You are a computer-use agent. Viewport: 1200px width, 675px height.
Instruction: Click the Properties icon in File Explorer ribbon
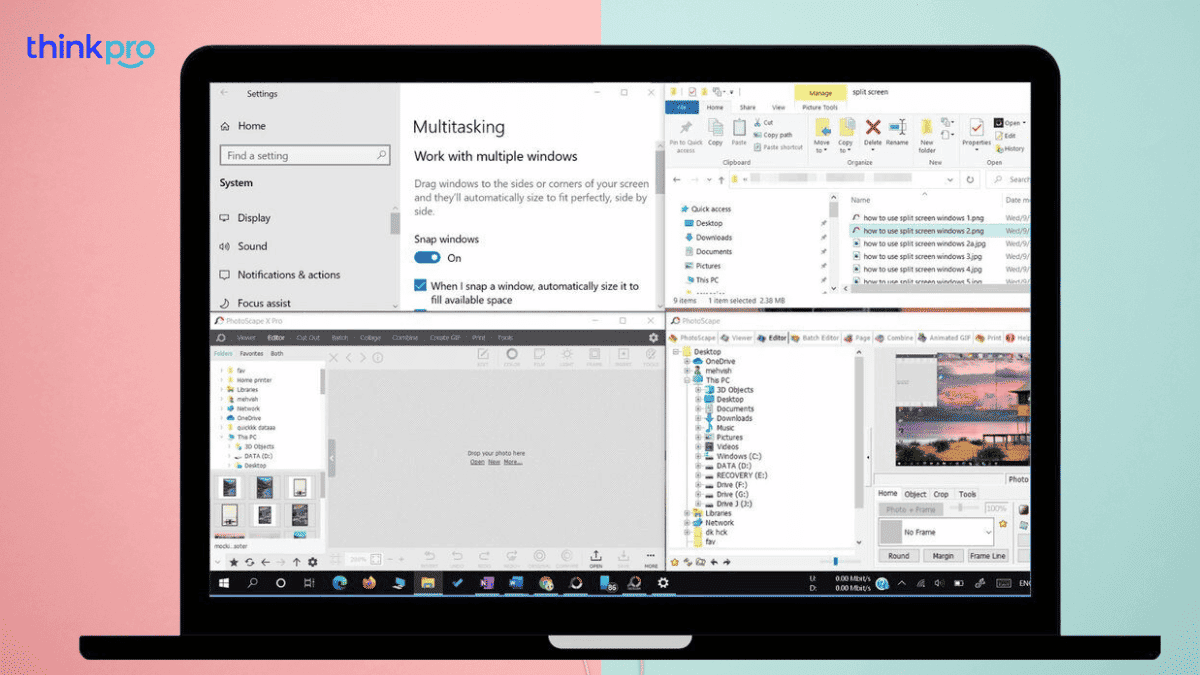pyautogui.click(x=976, y=128)
